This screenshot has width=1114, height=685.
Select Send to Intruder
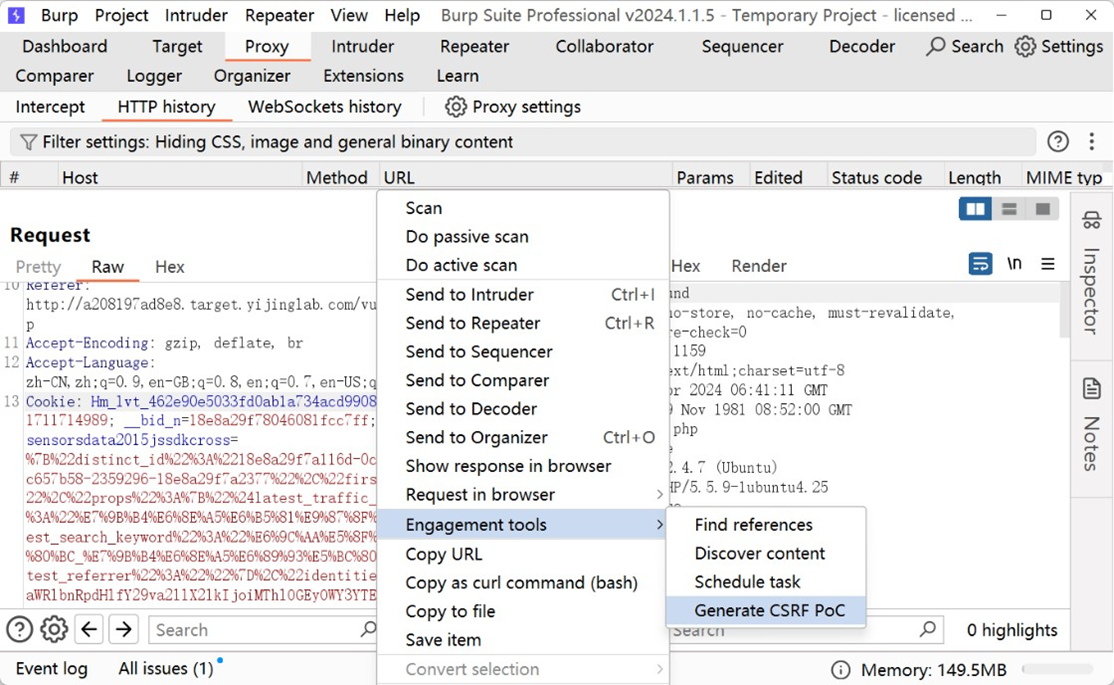[x=523, y=294]
